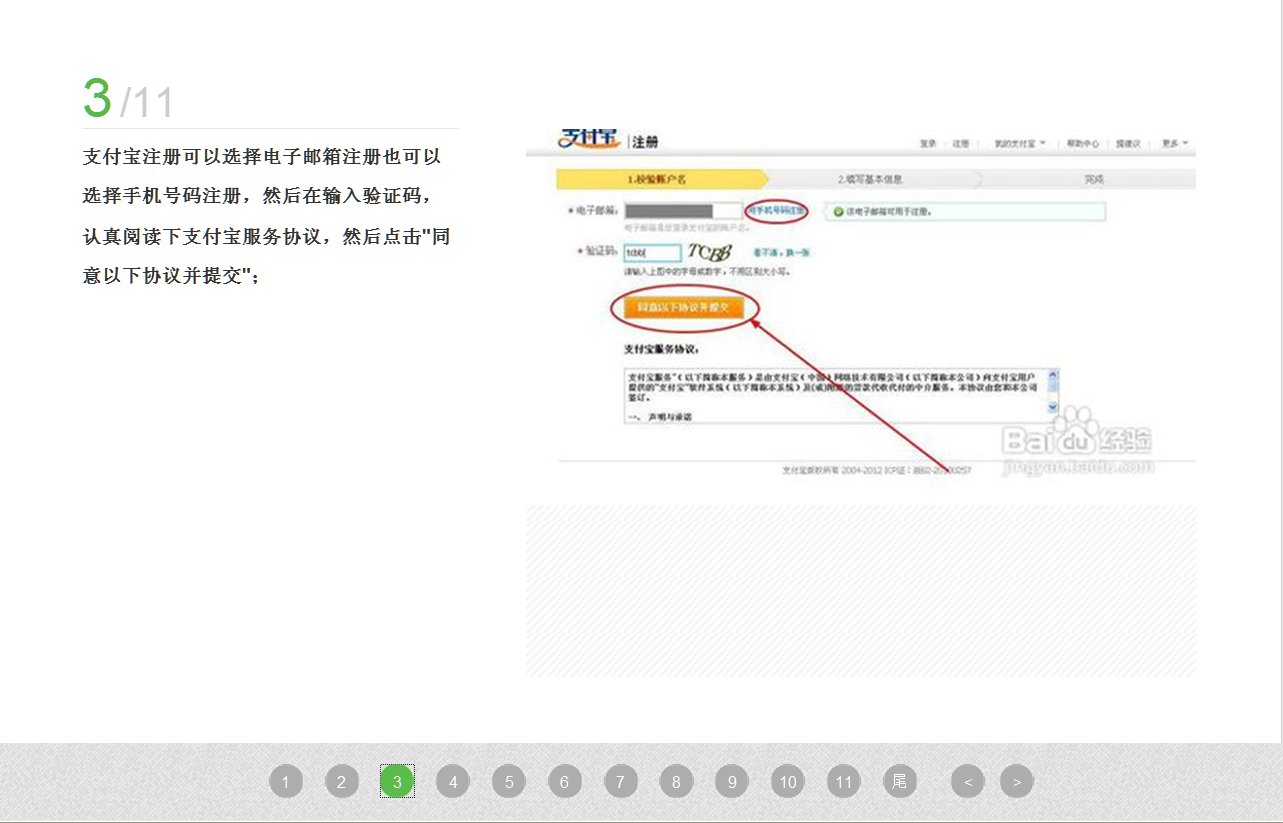Image resolution: width=1283 pixels, height=823 pixels.
Task: Go to slide 10 in the pager
Action: point(788,781)
